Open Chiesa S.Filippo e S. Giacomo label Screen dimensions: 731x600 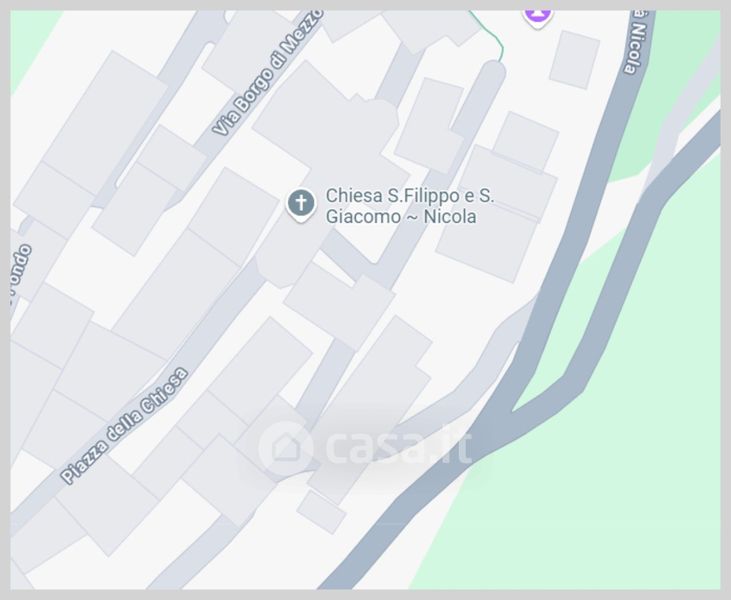409,206
